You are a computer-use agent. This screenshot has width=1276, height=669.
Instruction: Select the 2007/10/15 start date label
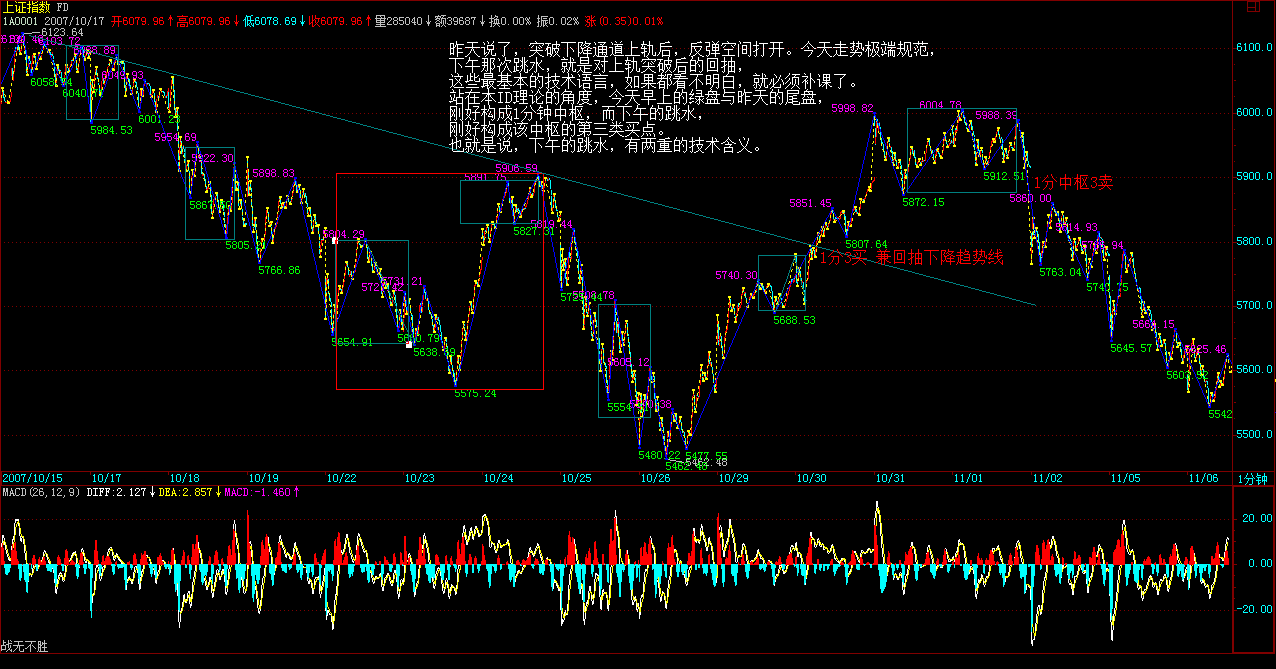click(33, 478)
